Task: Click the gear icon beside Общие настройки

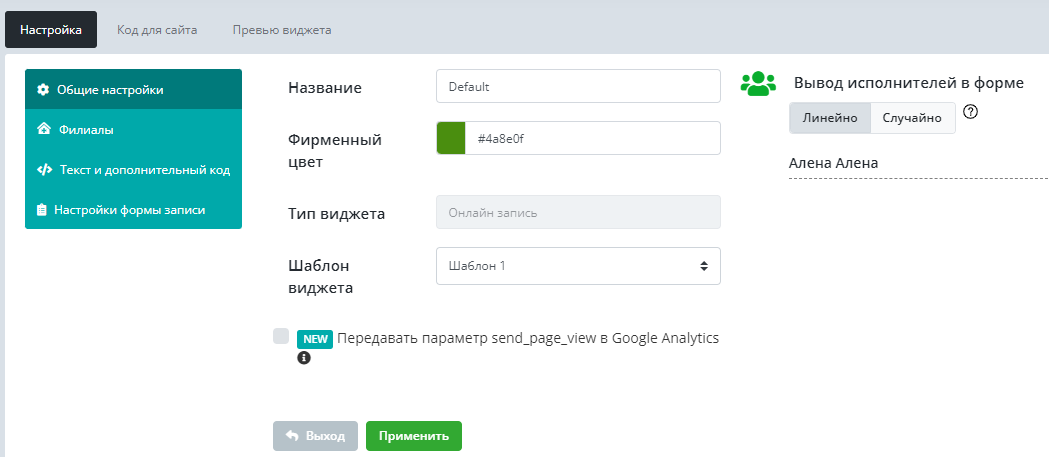Action: pos(43,90)
